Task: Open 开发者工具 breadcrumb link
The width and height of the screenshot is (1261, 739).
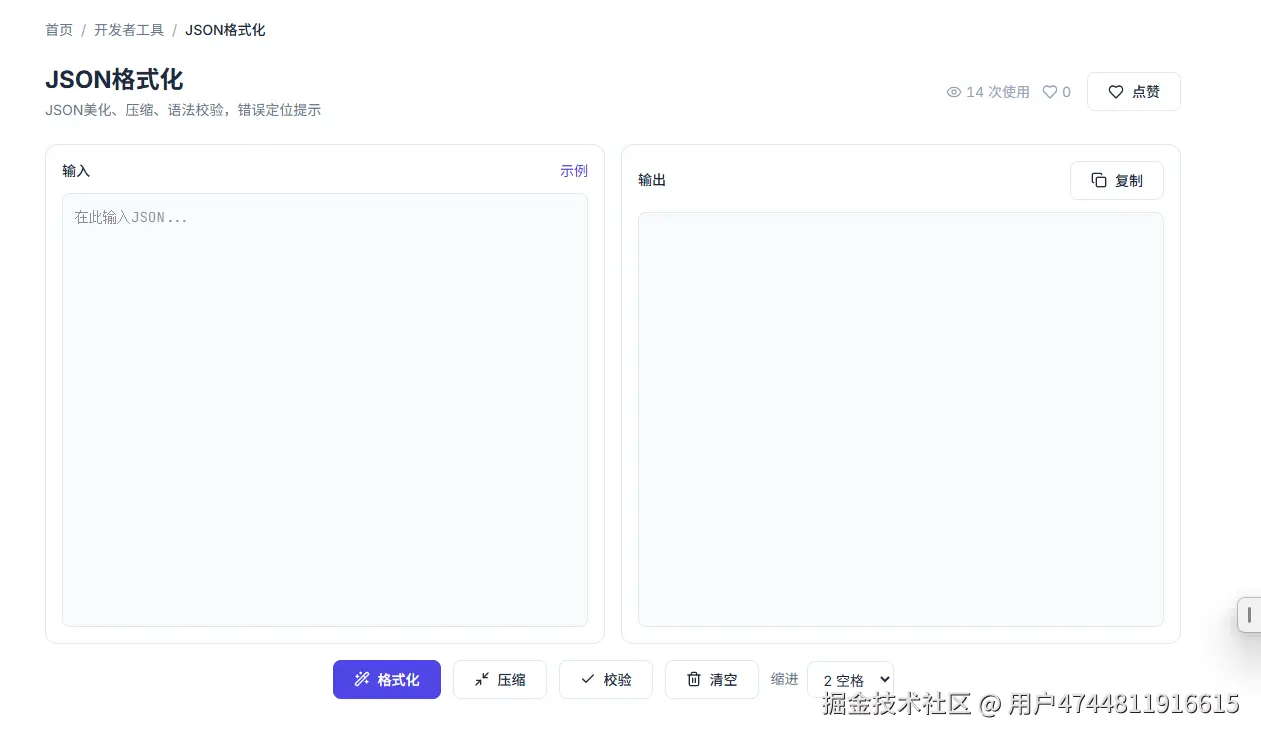Action: click(129, 30)
